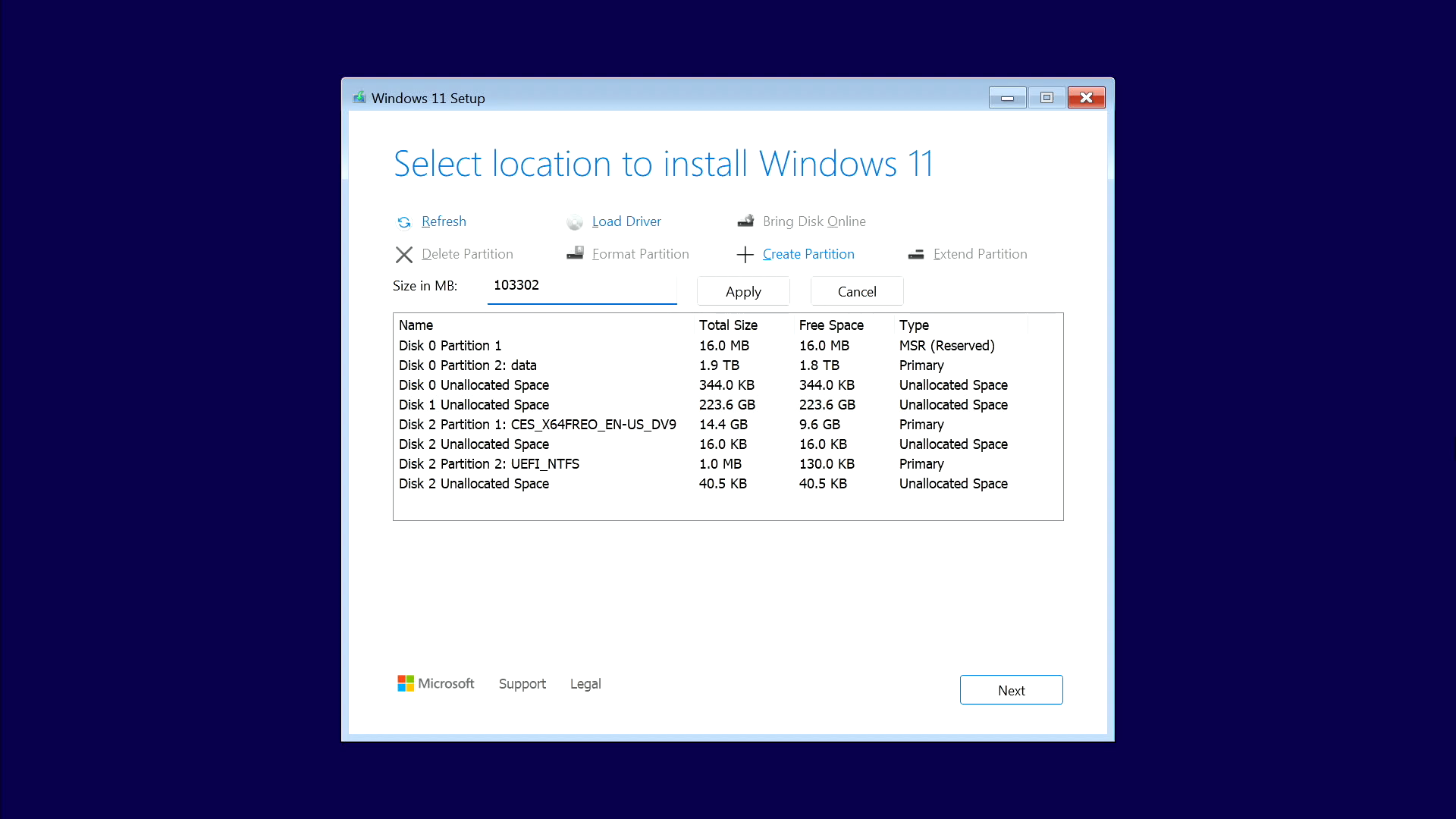
Task: Select Disk 2 Unallocated Space 16.0 KB row
Action: (x=728, y=444)
